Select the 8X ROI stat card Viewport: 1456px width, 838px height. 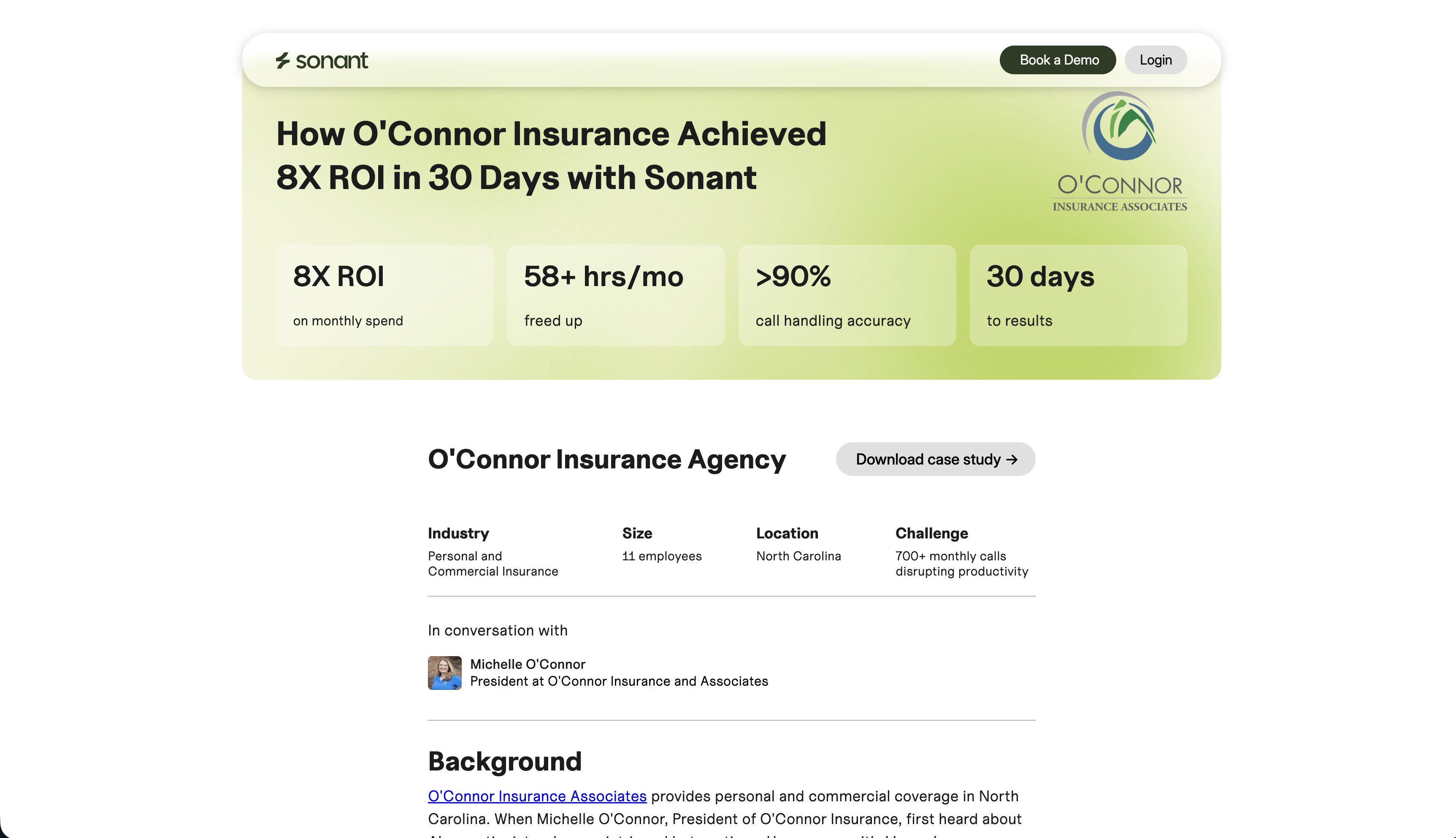(x=384, y=295)
